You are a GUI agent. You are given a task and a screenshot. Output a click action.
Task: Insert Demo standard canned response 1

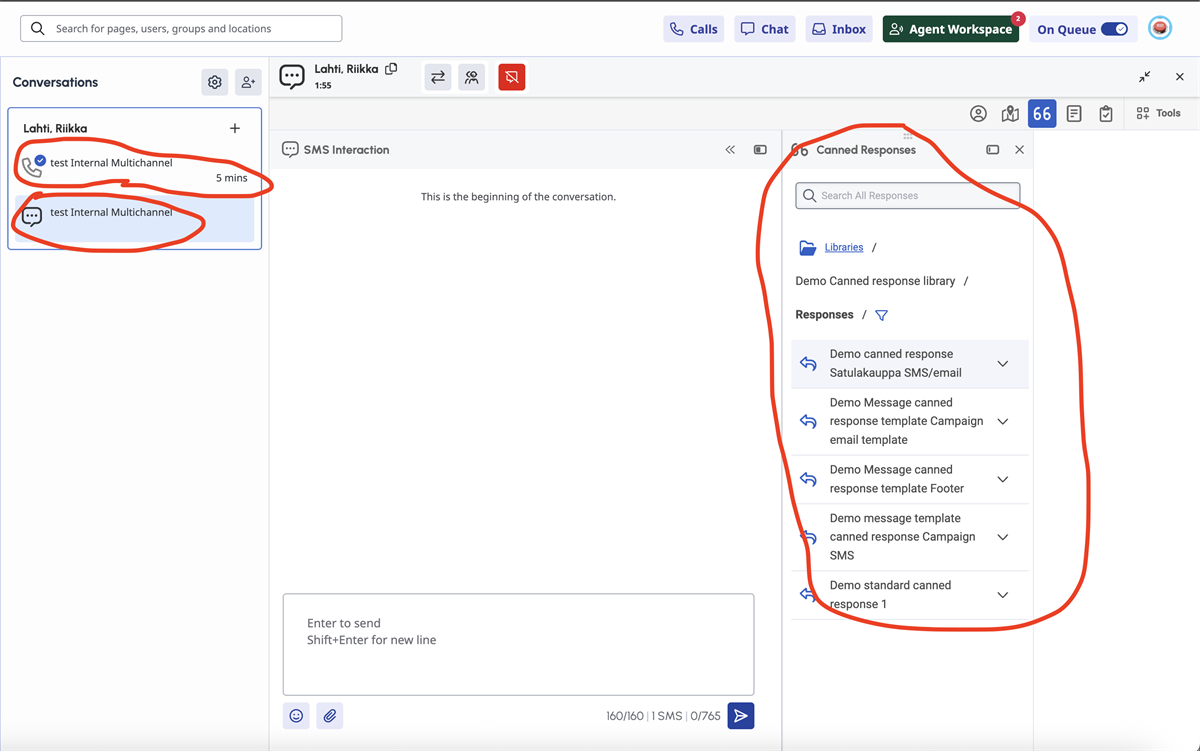click(809, 595)
